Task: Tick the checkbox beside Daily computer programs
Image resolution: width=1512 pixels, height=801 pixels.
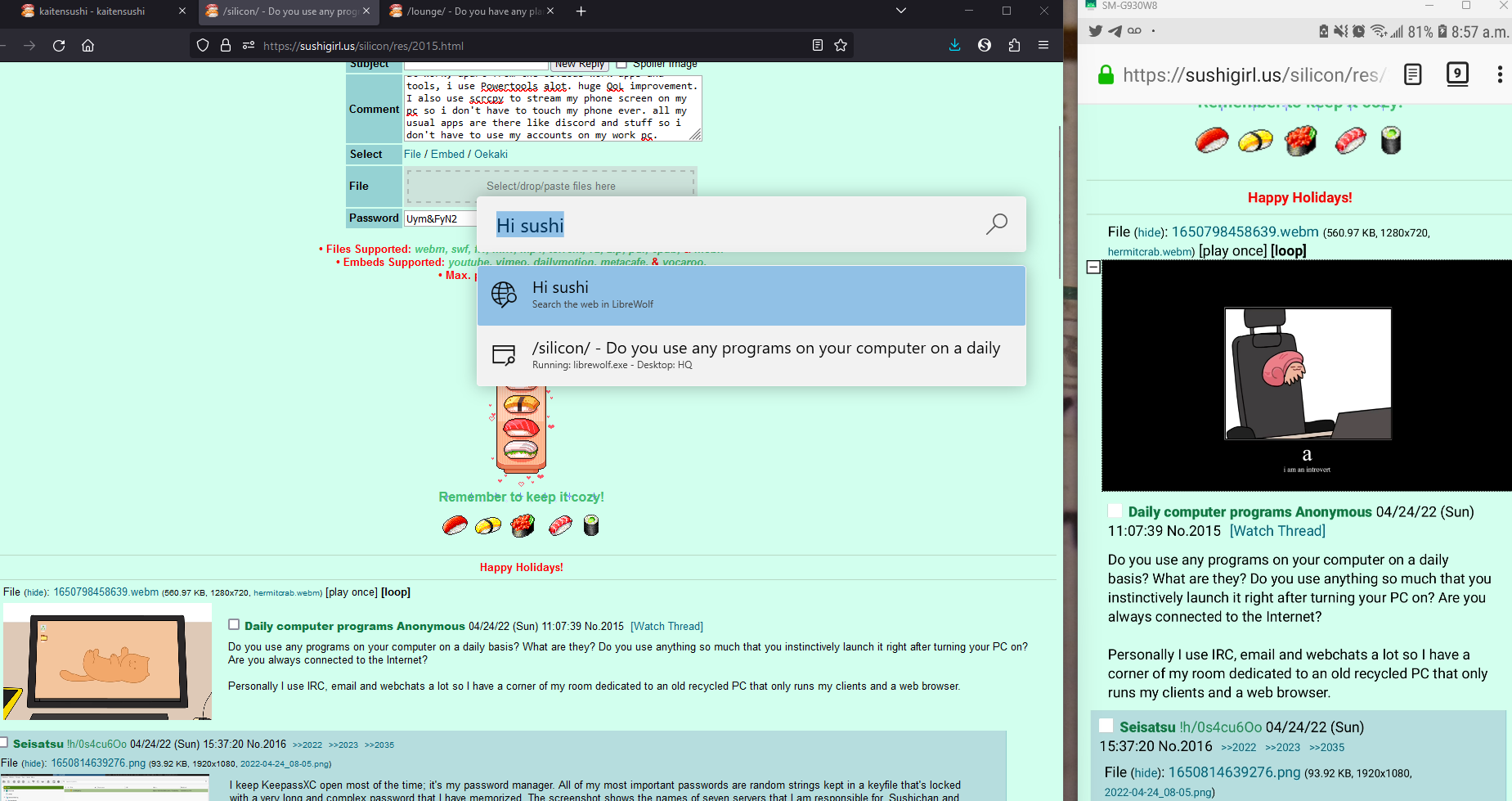Action: (234, 624)
